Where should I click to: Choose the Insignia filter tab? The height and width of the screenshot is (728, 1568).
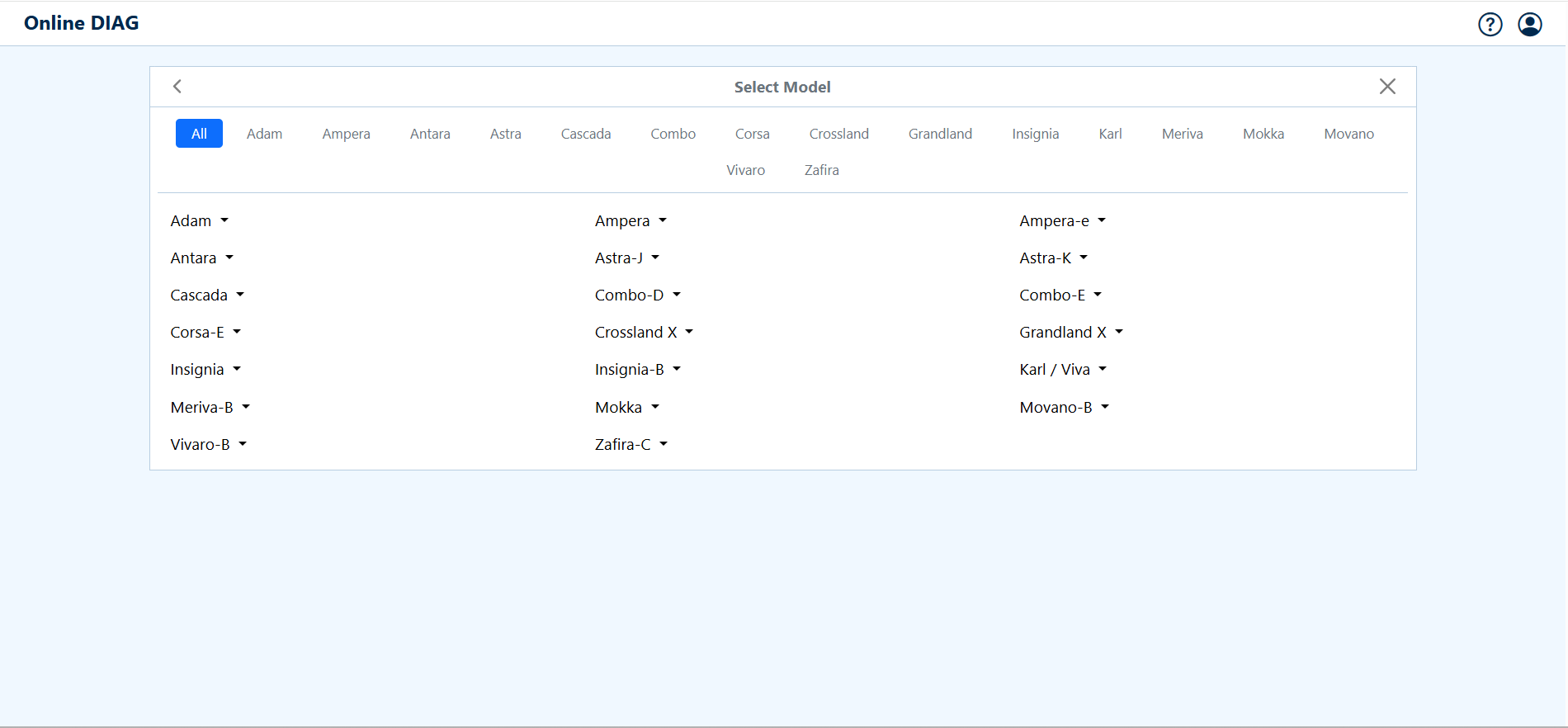click(x=1035, y=134)
